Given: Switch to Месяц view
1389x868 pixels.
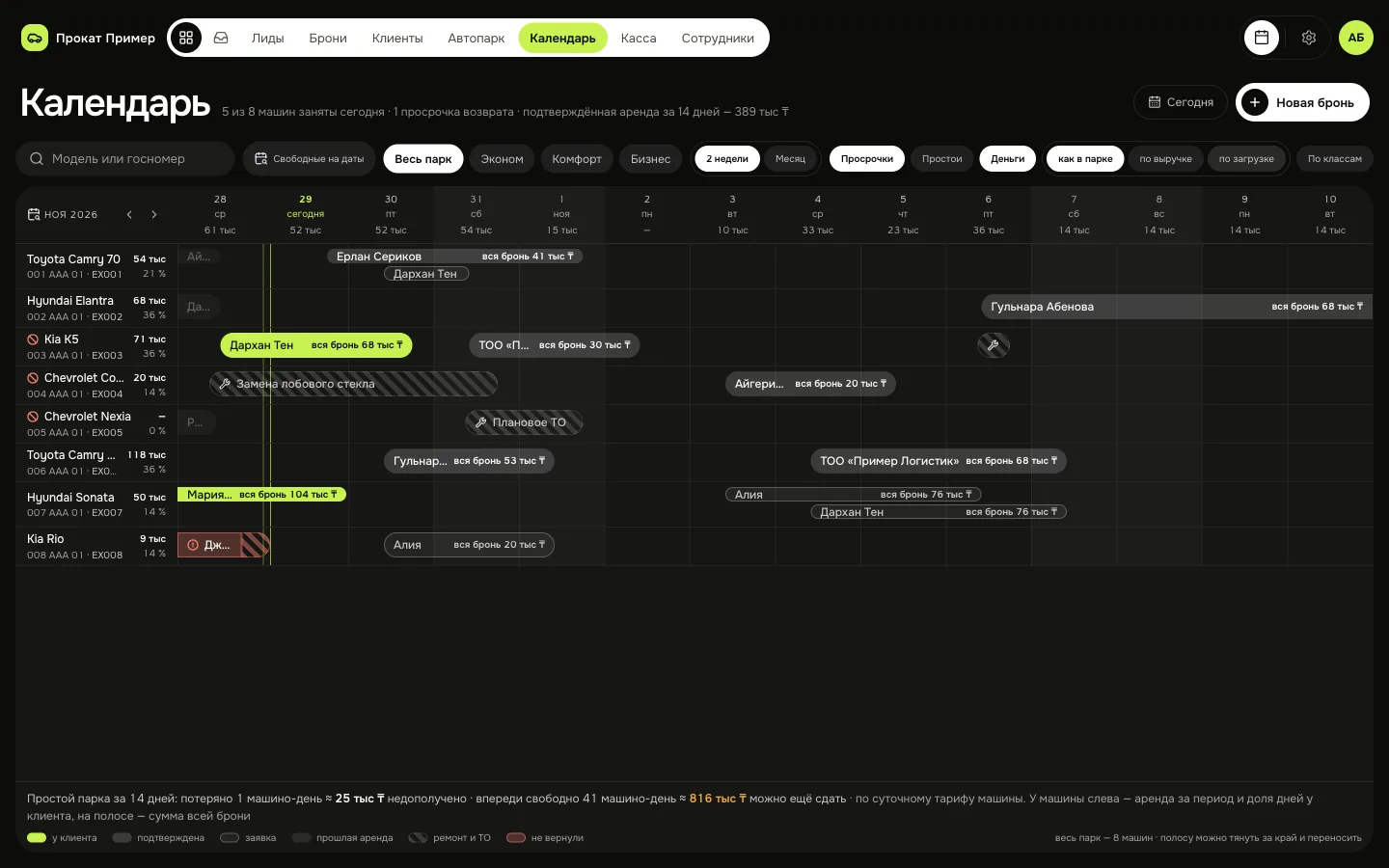Looking at the screenshot, I should tap(791, 159).
